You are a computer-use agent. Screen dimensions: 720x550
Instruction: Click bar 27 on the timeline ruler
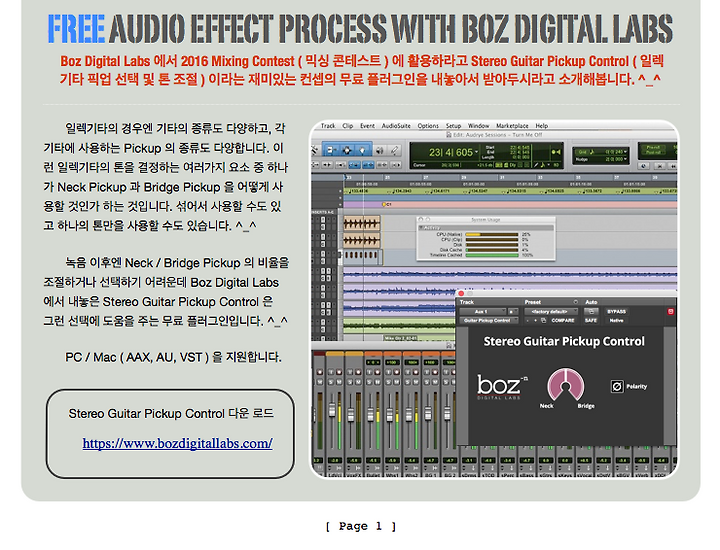pos(425,177)
